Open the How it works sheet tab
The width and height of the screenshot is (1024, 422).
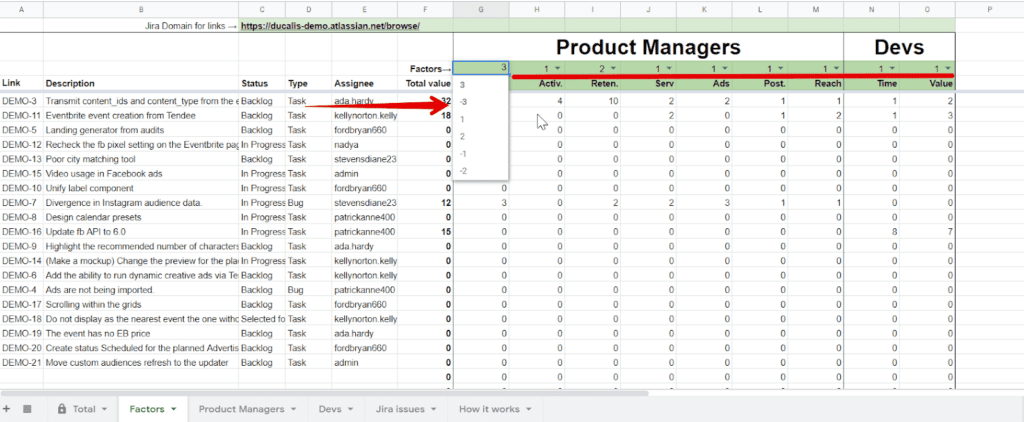(x=488, y=409)
